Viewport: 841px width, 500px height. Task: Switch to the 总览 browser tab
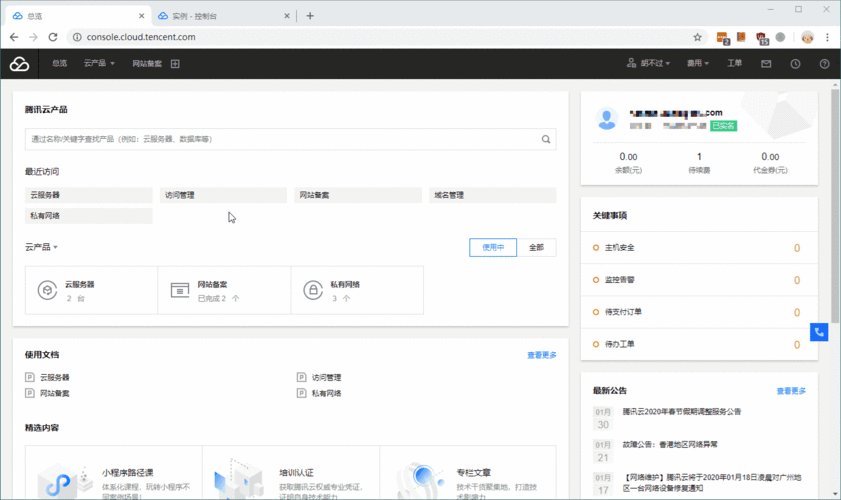tap(78, 16)
